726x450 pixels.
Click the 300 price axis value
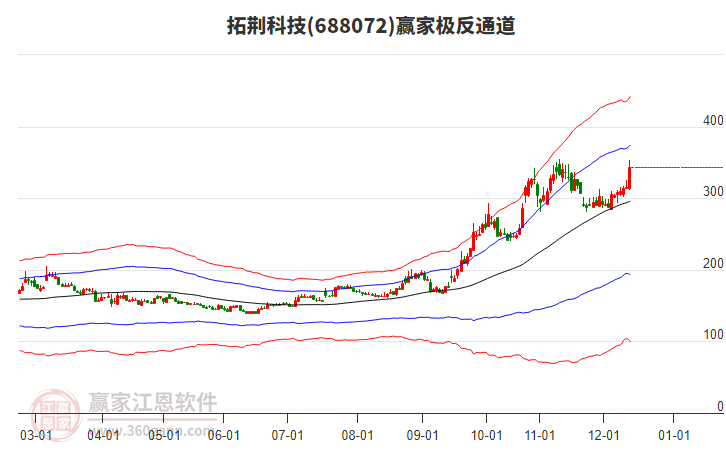click(713, 191)
